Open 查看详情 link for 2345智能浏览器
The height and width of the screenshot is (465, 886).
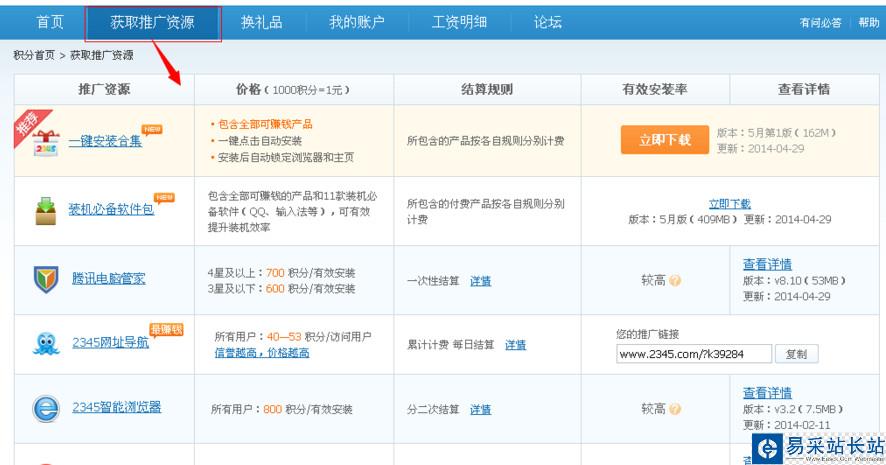pos(767,393)
